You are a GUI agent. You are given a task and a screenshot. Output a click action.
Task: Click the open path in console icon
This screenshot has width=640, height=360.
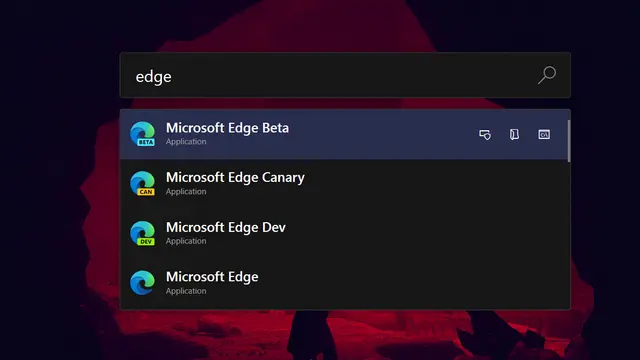point(544,134)
